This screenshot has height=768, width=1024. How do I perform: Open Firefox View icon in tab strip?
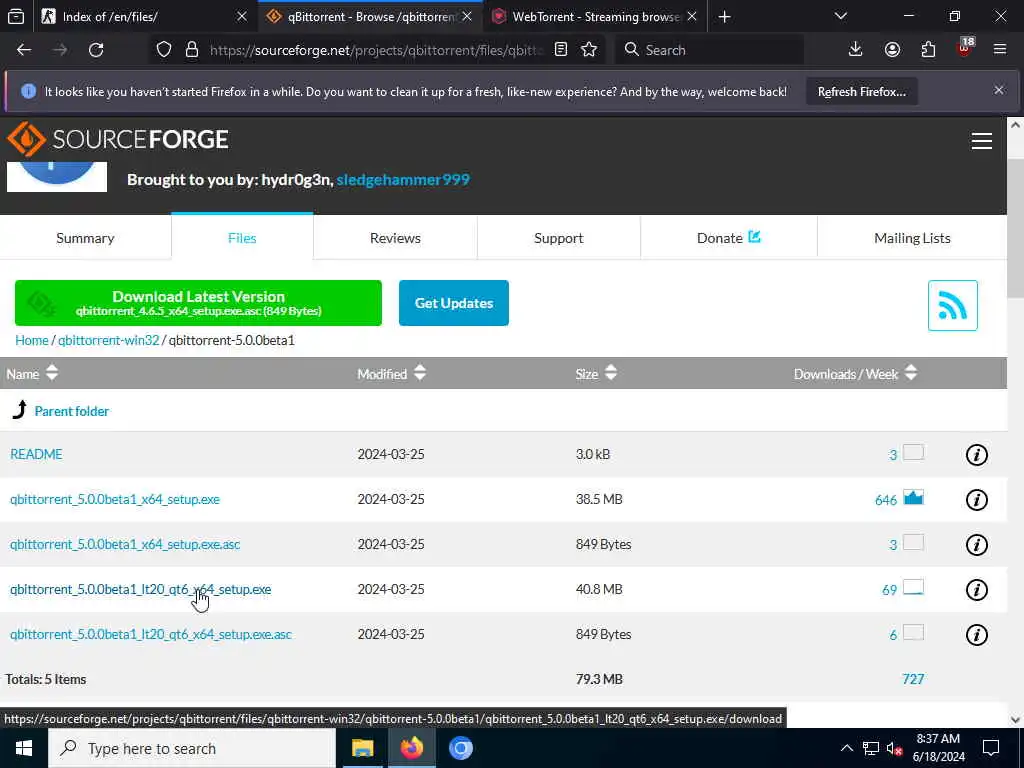point(16,17)
